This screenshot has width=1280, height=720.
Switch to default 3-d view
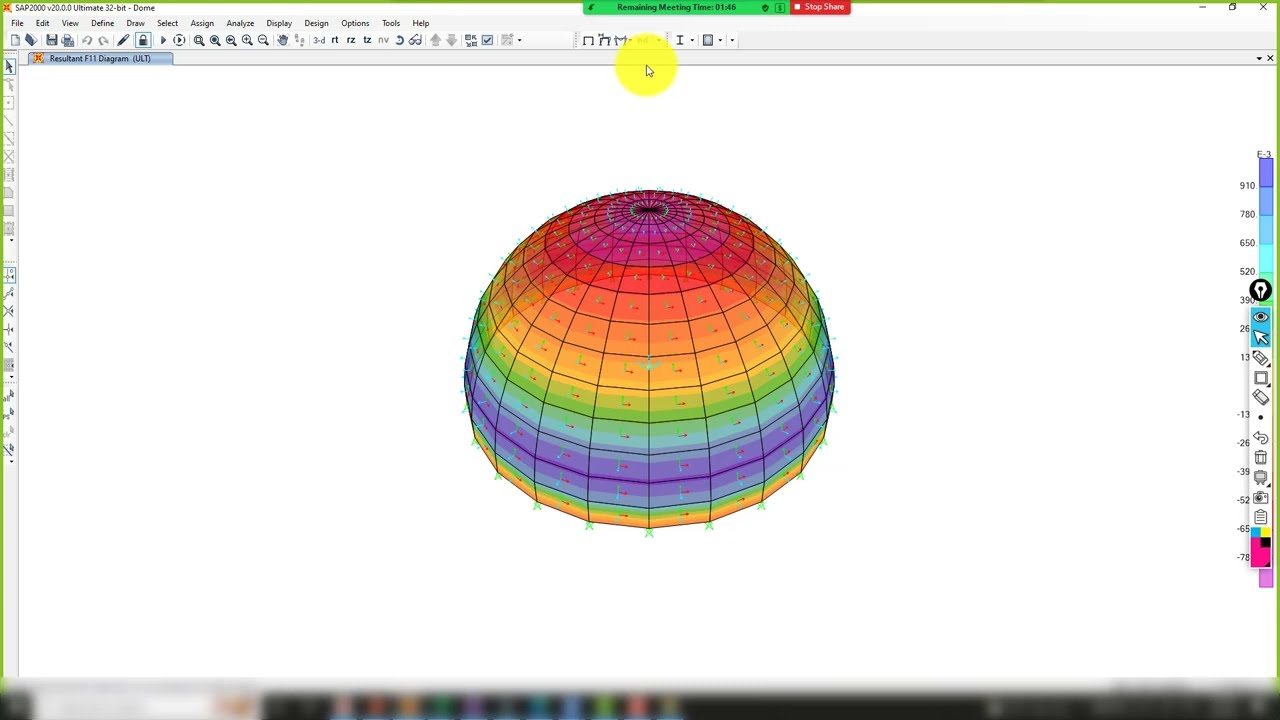tap(319, 40)
